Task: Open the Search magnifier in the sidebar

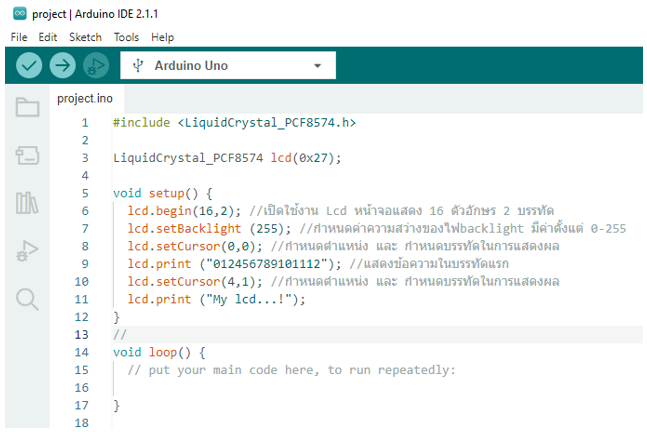Action: click(27, 299)
